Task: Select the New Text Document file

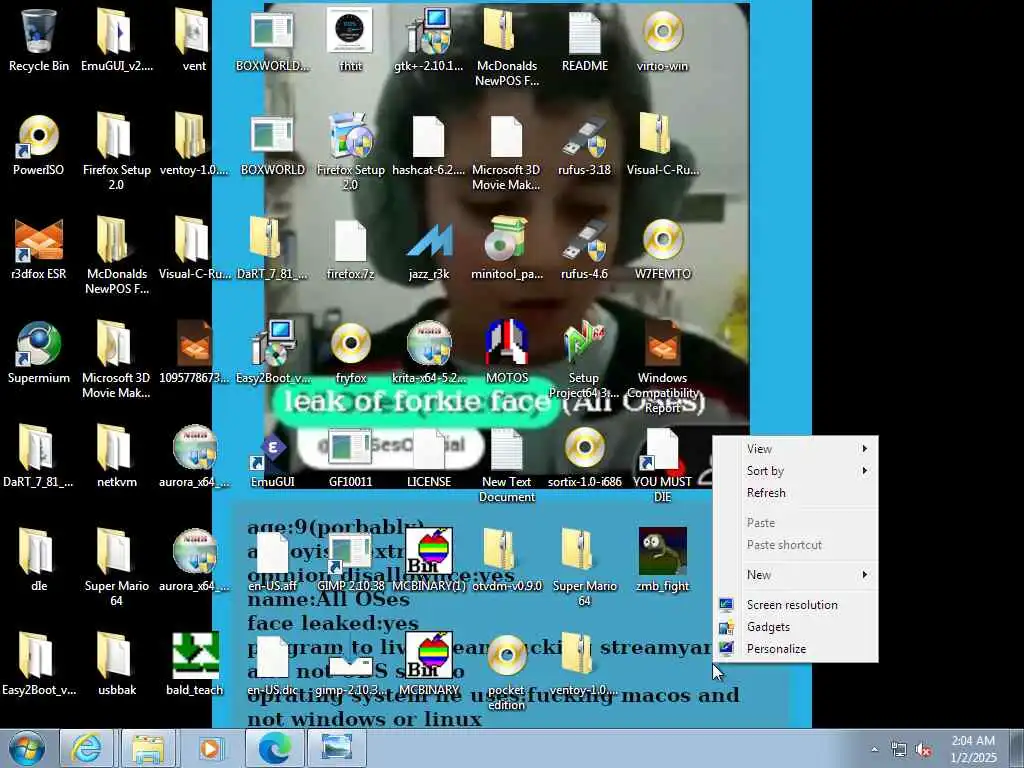Action: pyautogui.click(x=507, y=464)
